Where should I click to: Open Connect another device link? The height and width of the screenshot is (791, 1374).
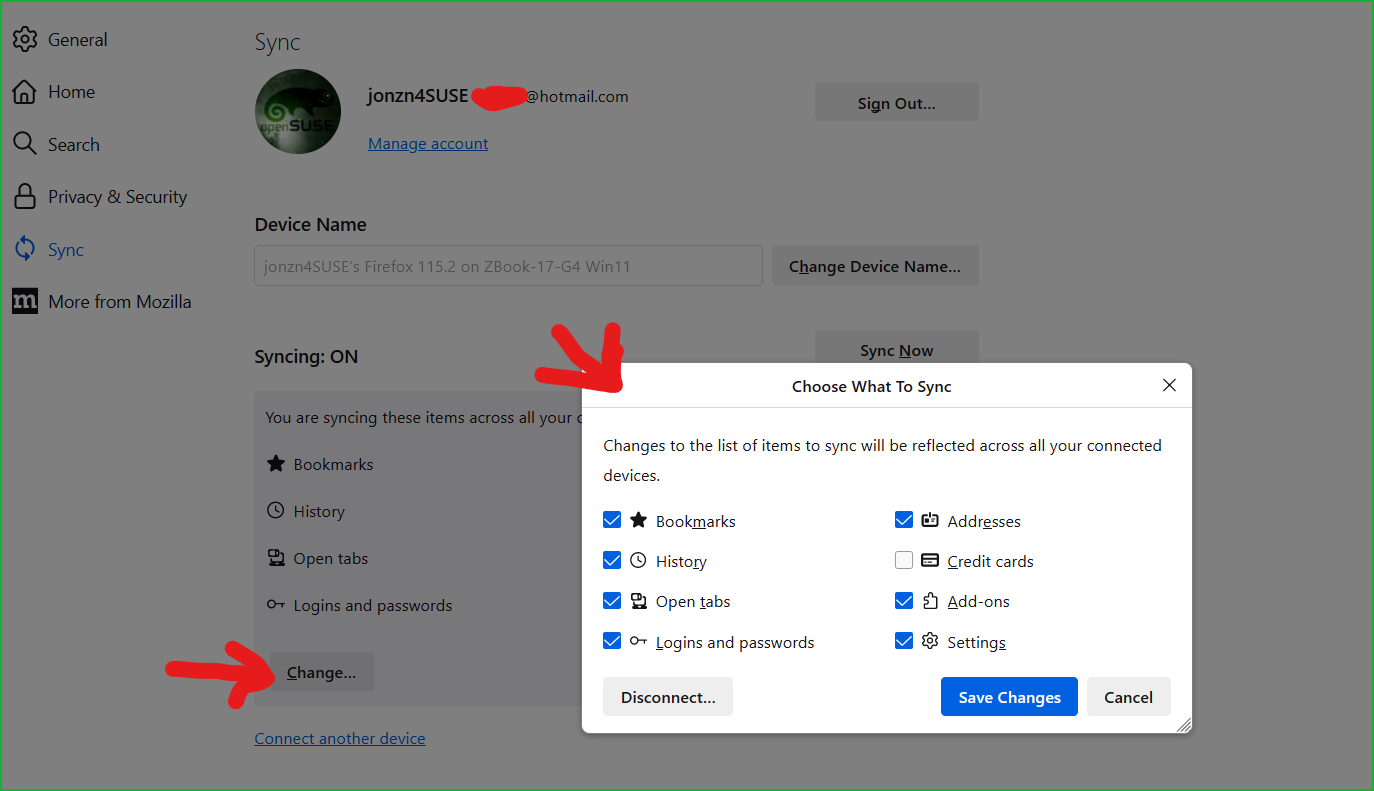coord(340,738)
